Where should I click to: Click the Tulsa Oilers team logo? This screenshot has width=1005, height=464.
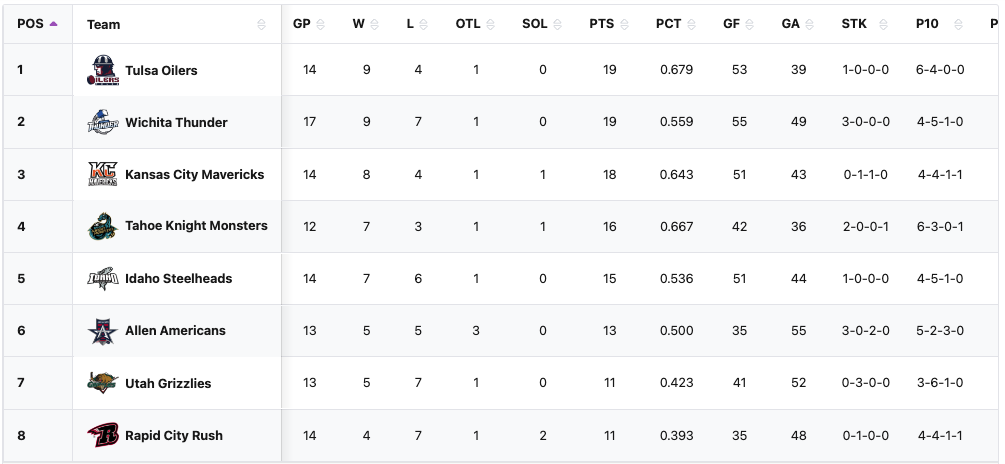click(x=103, y=70)
